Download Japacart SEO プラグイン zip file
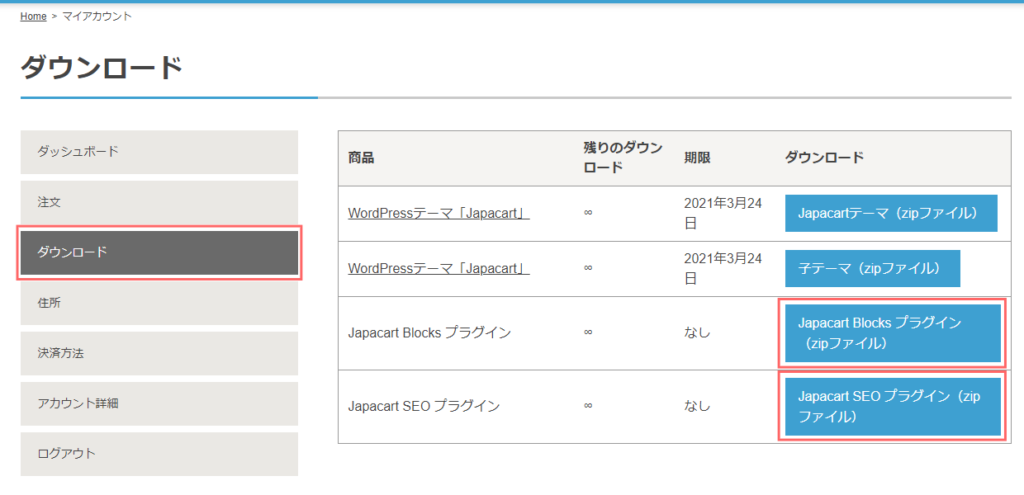Screen dimensions: 1024x495 [x=893, y=406]
